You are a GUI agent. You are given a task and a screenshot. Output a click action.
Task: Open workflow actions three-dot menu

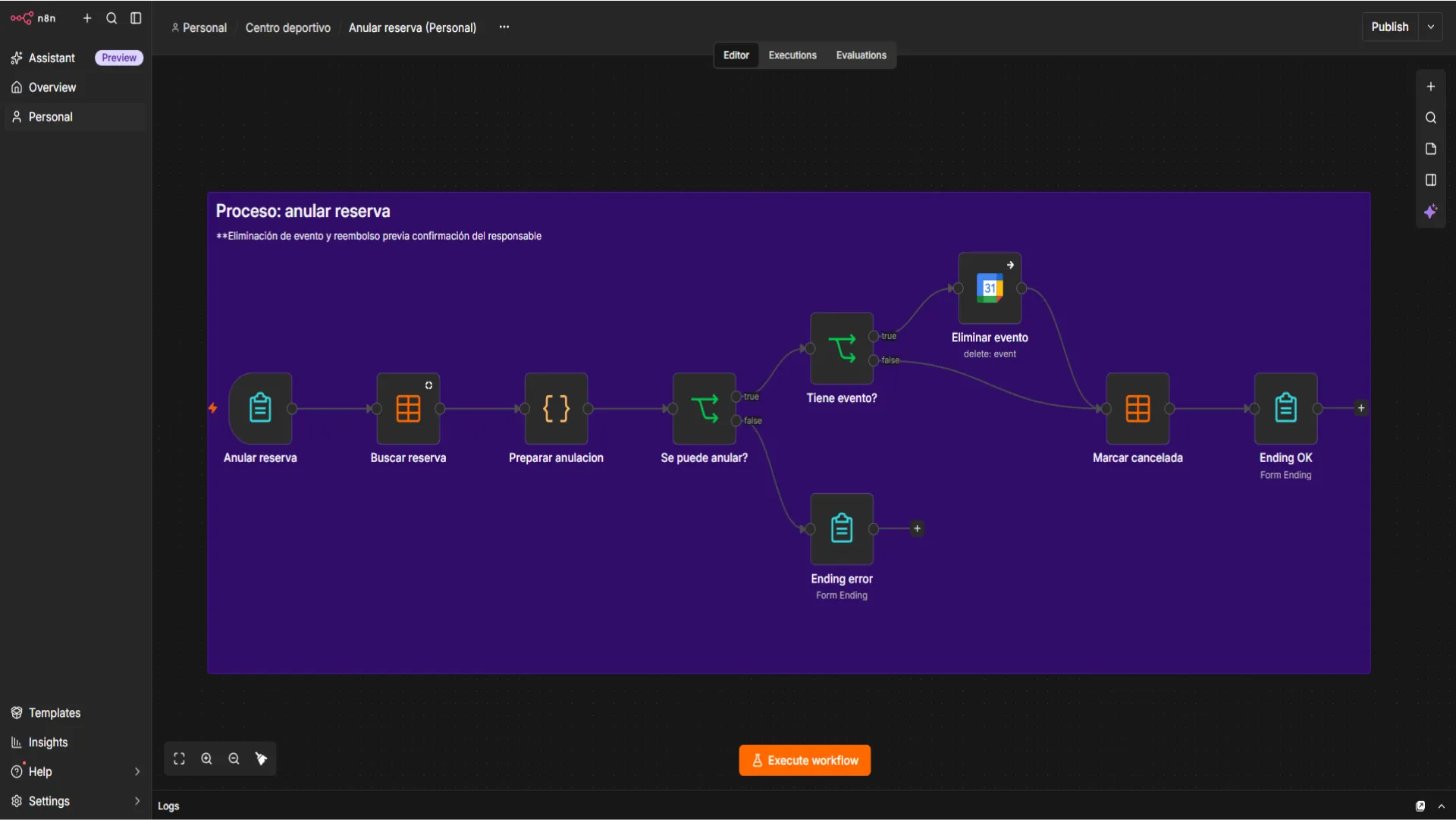504,27
